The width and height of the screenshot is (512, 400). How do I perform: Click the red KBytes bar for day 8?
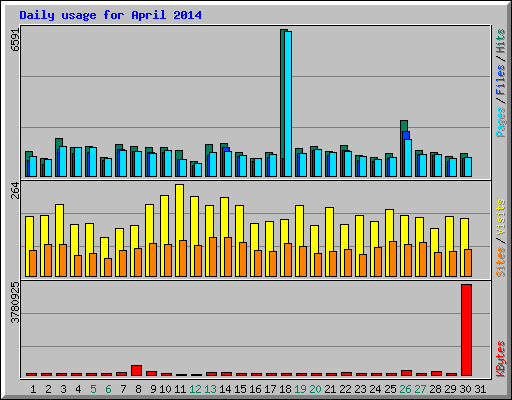tap(136, 370)
